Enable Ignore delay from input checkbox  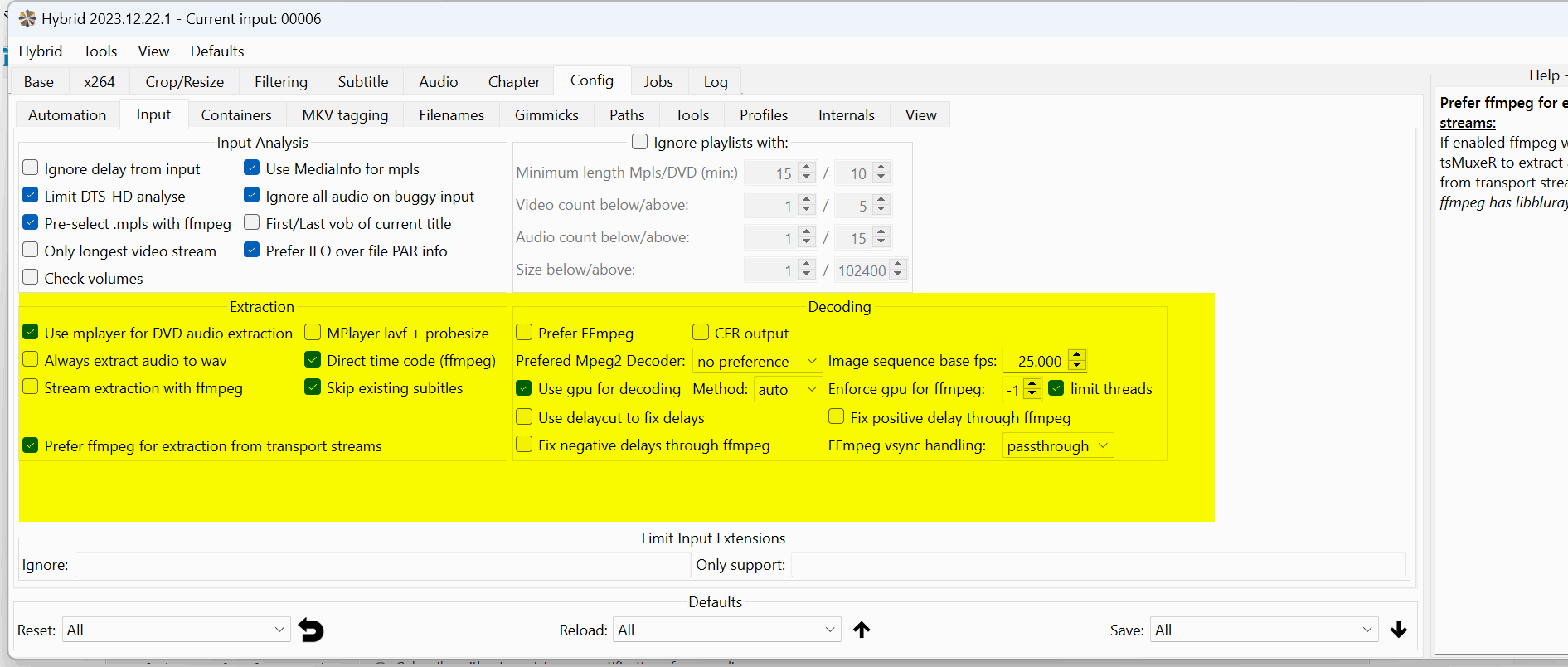pos(31,168)
